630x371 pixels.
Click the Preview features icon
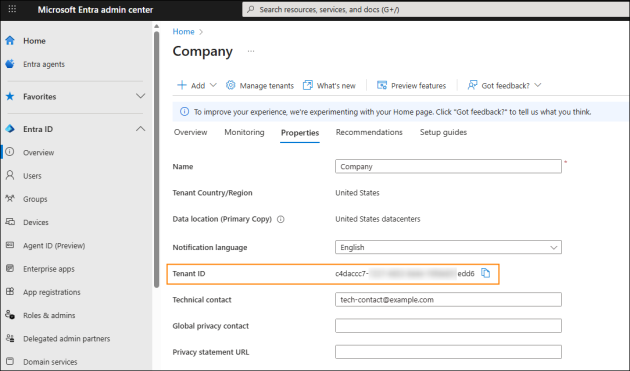pyautogui.click(x=382, y=85)
